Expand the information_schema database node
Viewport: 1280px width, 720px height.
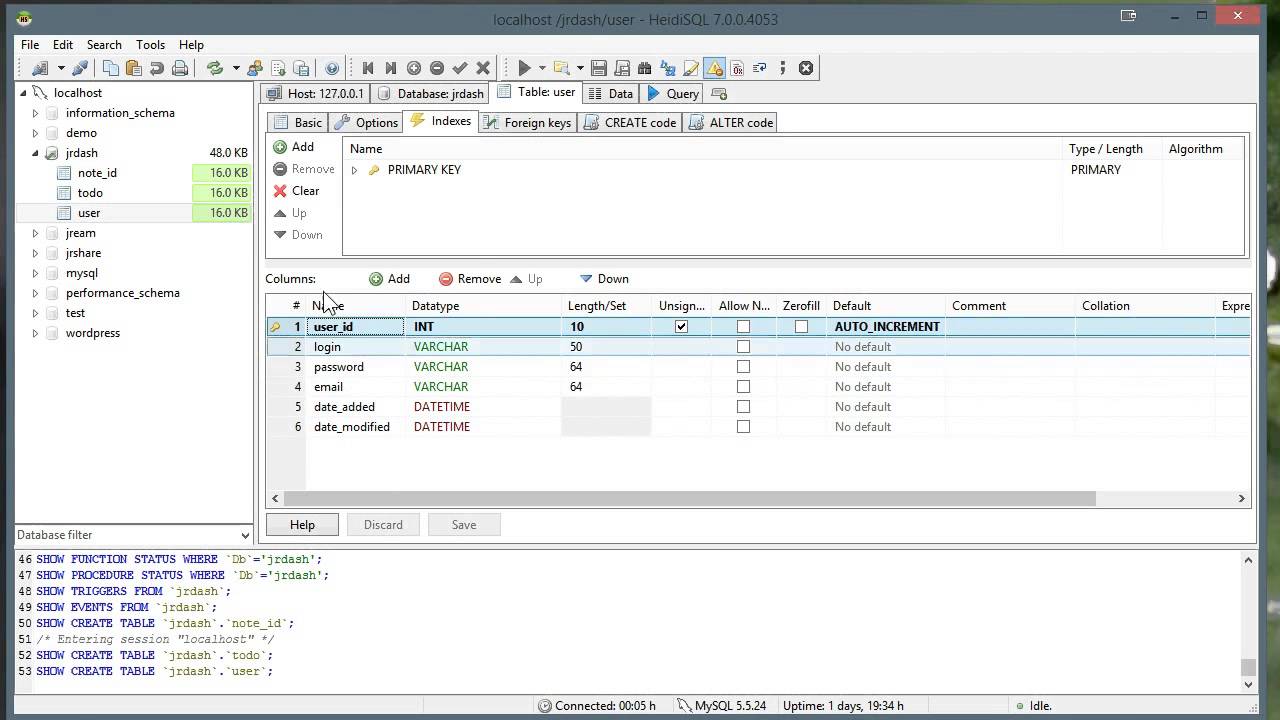coord(35,113)
